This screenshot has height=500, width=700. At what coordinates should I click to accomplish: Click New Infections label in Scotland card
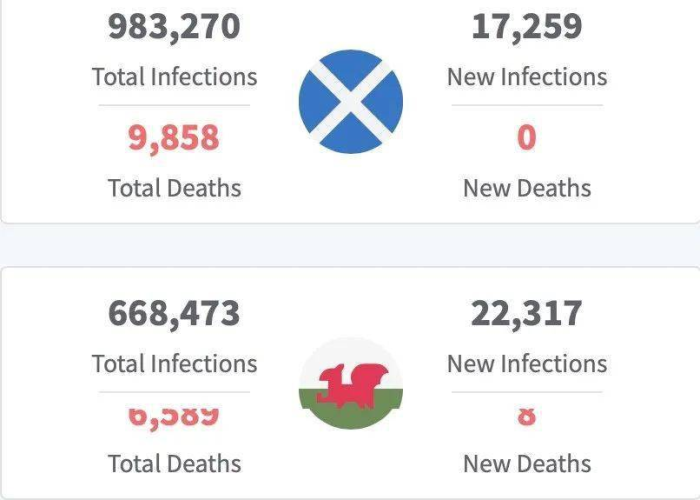[x=527, y=77]
